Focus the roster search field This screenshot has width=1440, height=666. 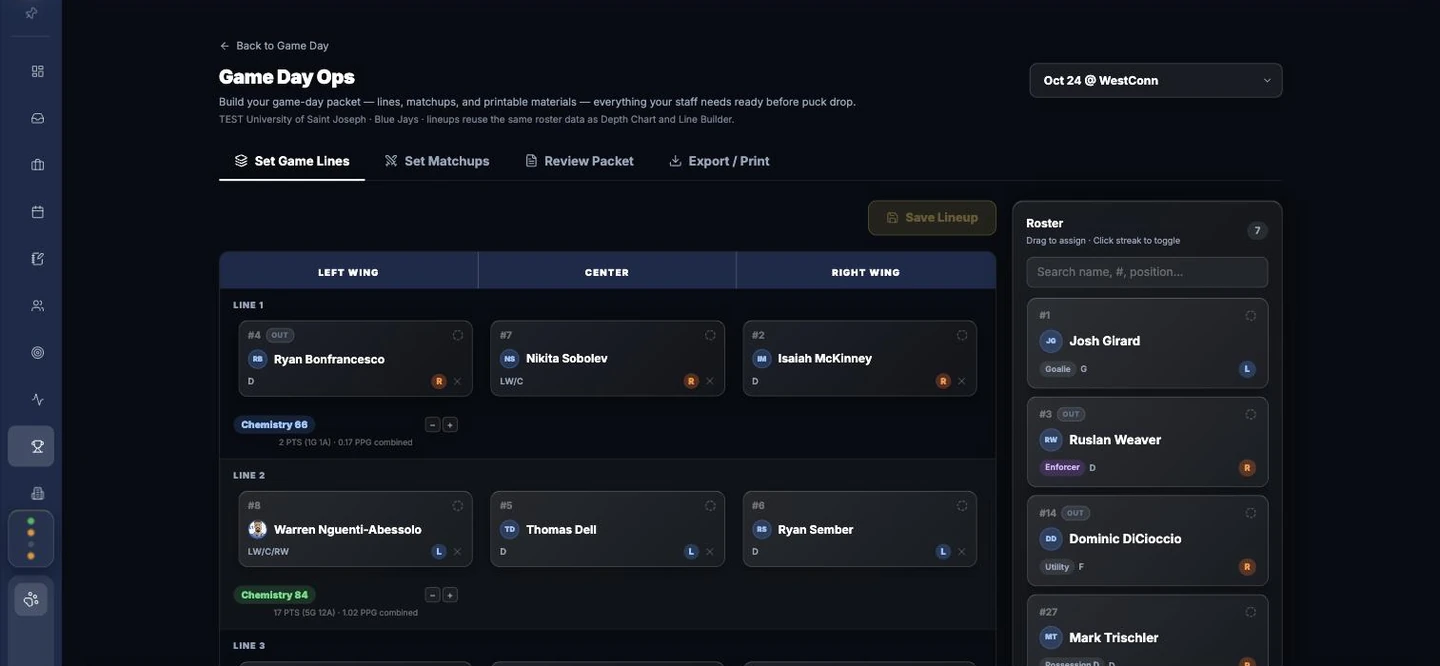click(1147, 272)
